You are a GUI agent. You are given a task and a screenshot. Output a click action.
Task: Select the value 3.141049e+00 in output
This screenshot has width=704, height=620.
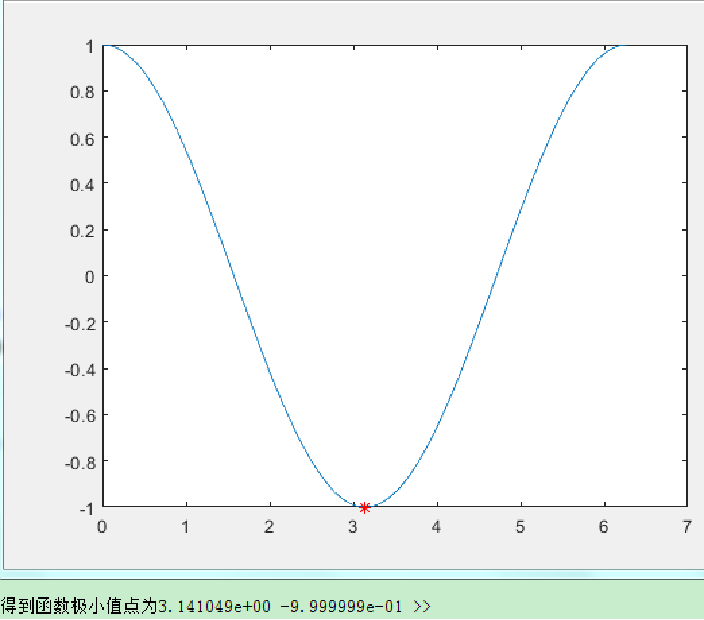coord(215,607)
